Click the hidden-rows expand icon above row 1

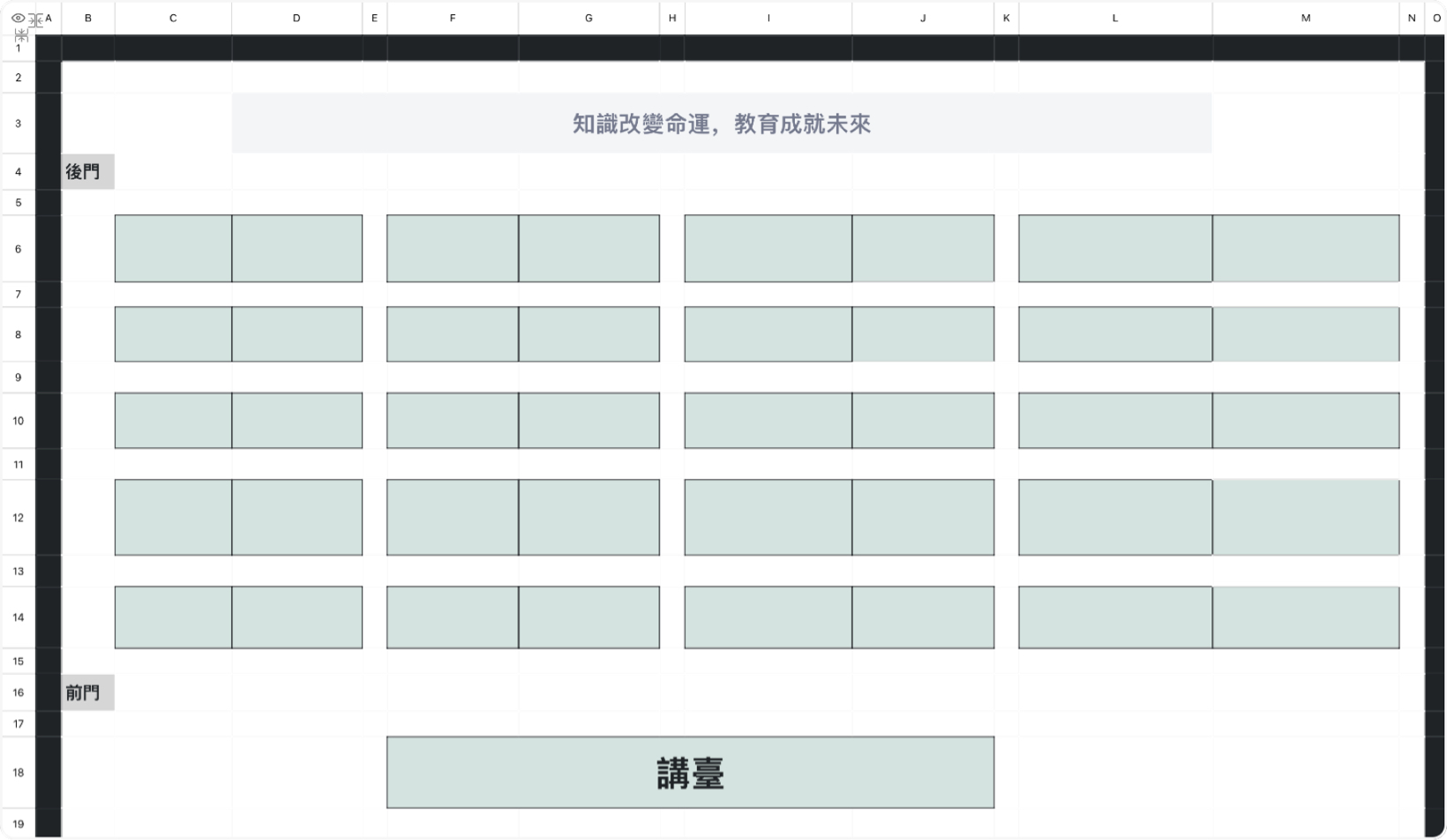point(21,34)
